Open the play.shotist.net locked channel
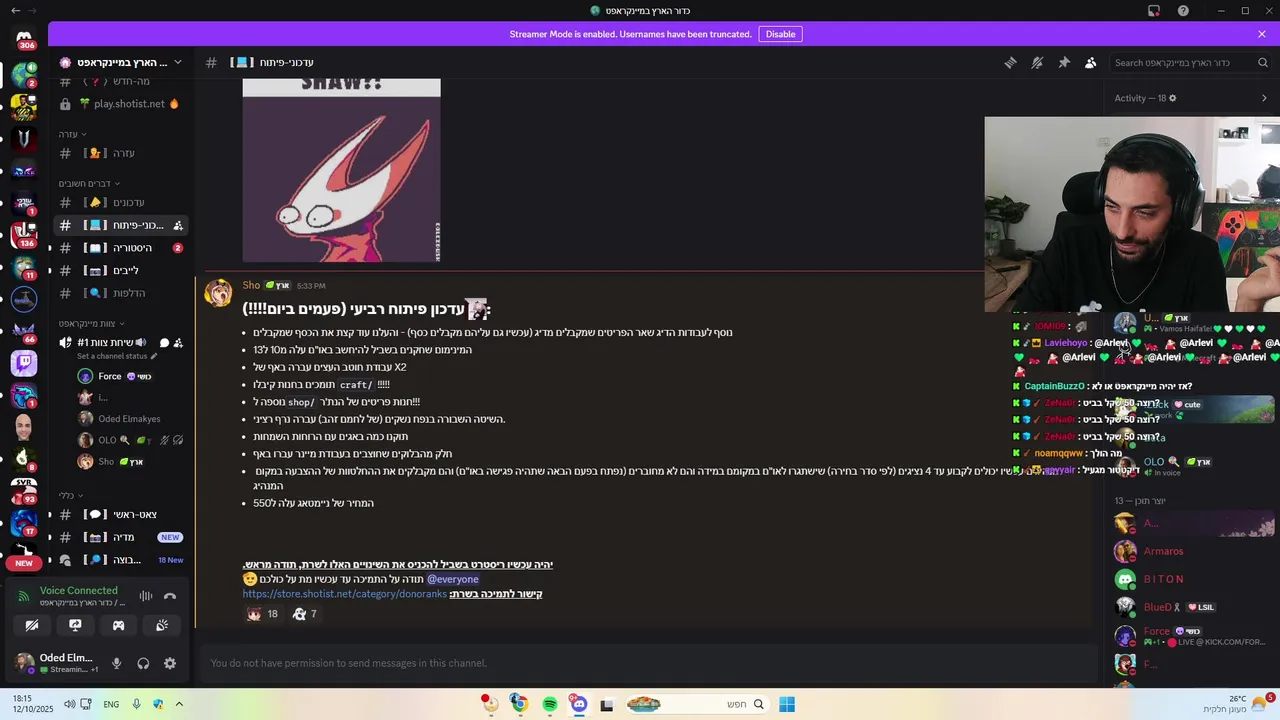Screen dimensions: 1280x720 tap(120, 104)
